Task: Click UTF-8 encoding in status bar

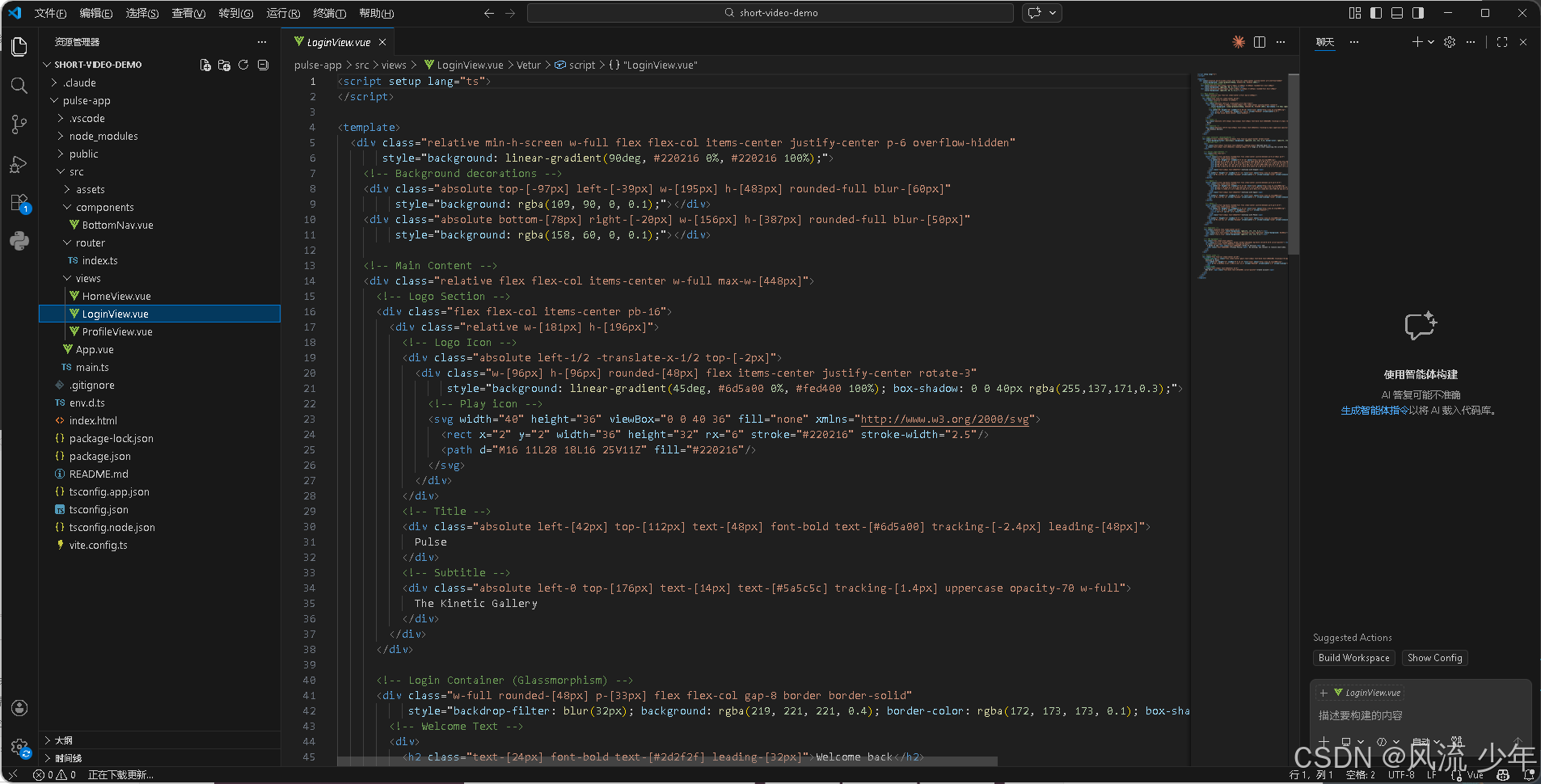Action: click(1401, 774)
